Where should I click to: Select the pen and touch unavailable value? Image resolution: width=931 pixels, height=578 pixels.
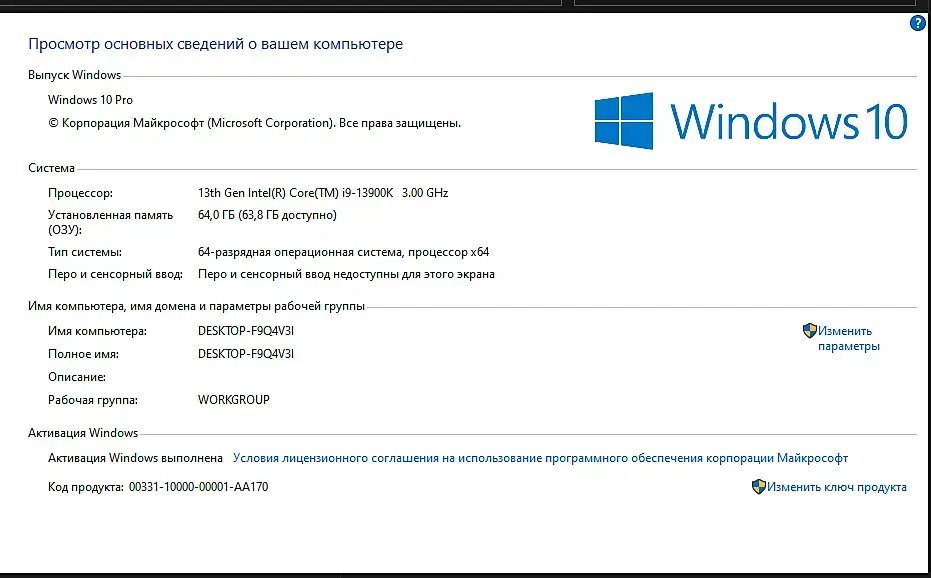(x=346, y=274)
